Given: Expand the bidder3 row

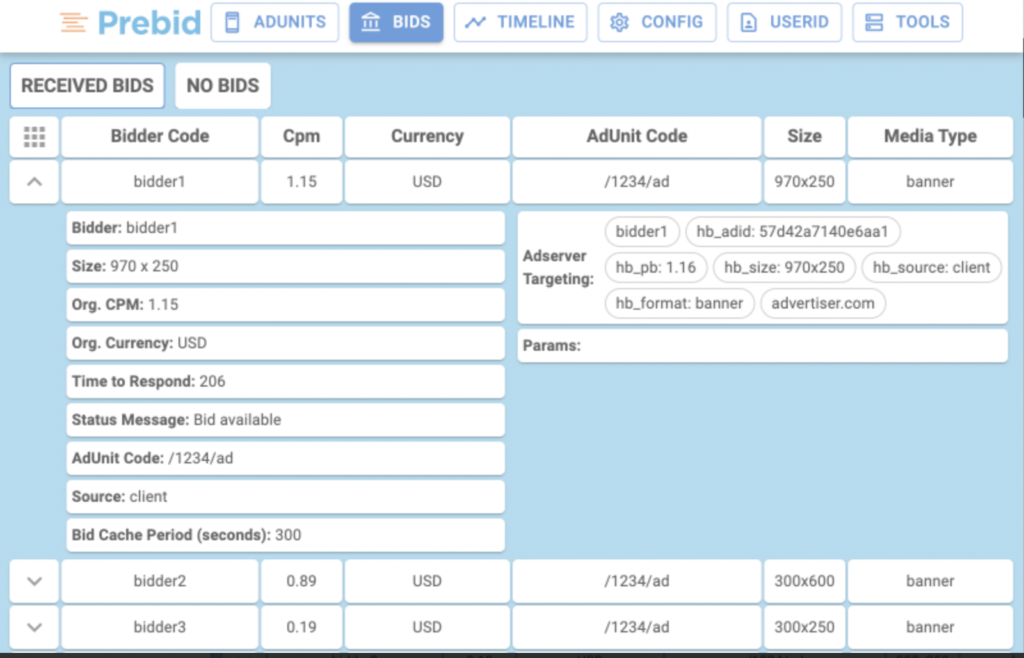Looking at the screenshot, I should (34, 627).
